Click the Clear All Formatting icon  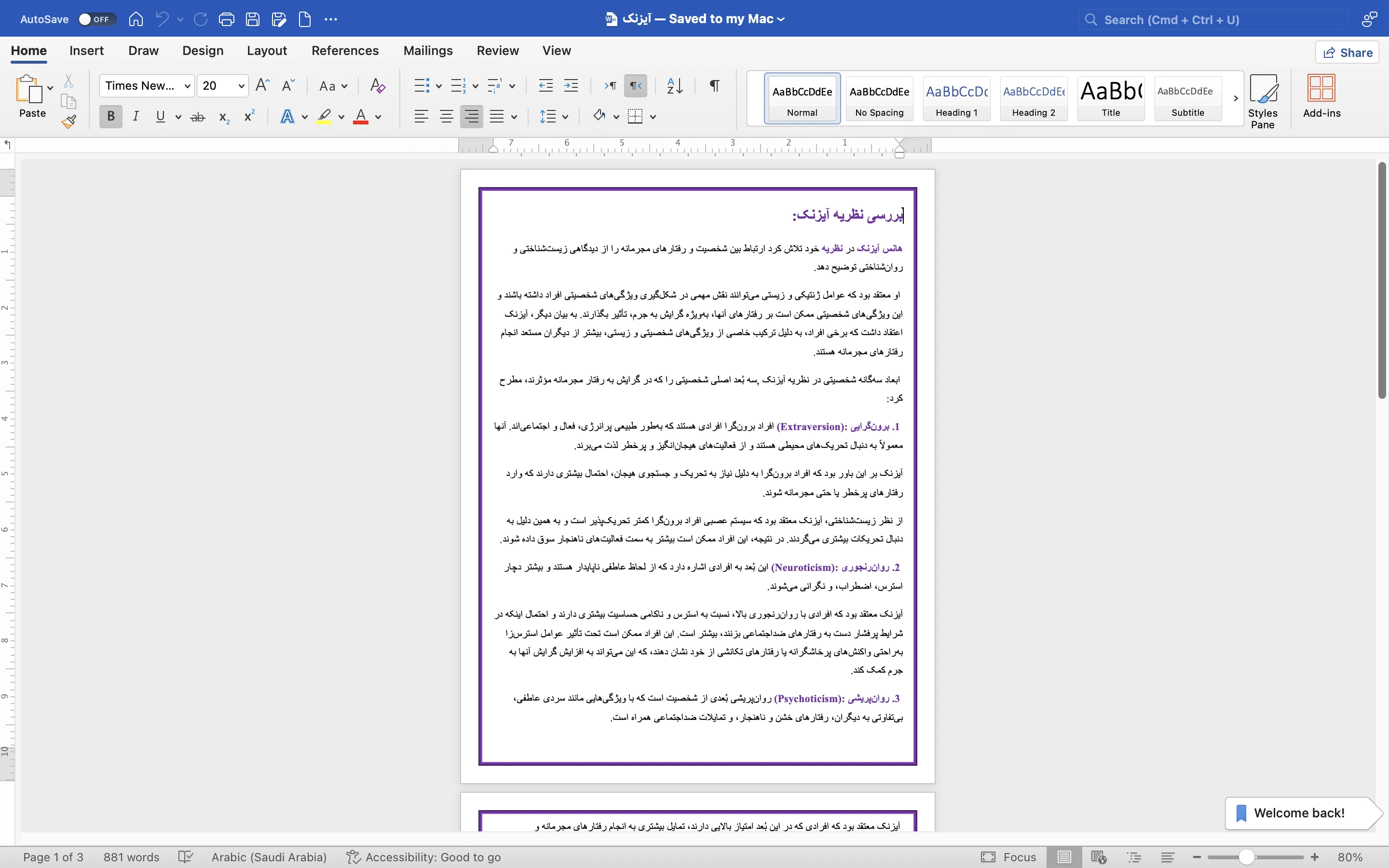(377, 86)
